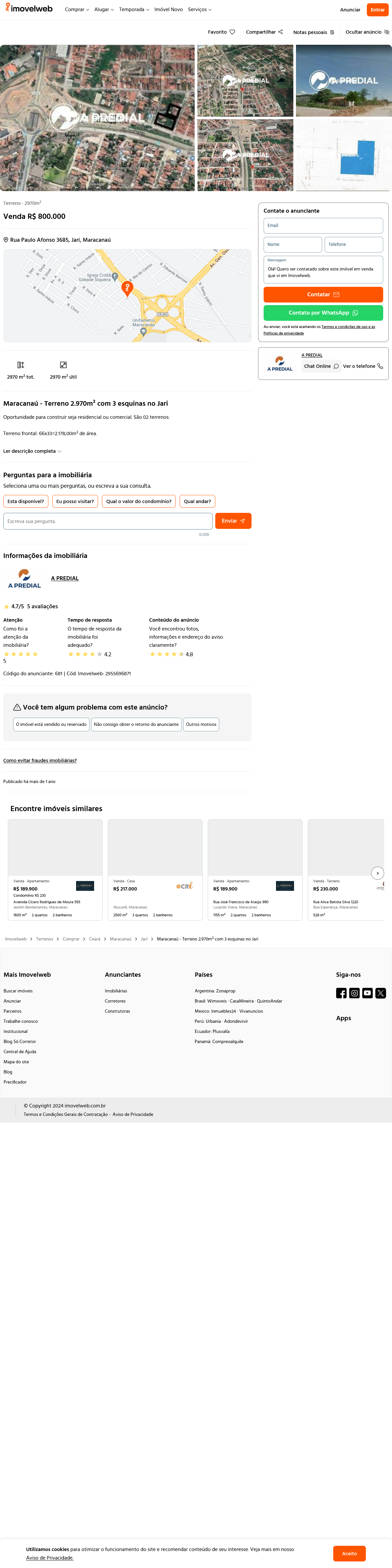Hide listing via Ocultar anúncio eye icon
The width and height of the screenshot is (392, 1568).
point(386,32)
